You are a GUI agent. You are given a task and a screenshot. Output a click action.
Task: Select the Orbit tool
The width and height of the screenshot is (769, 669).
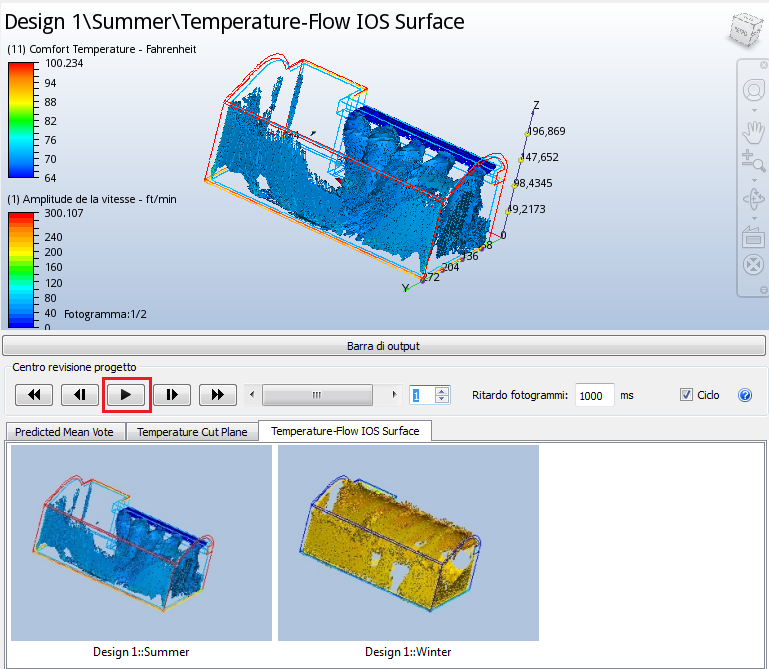tap(753, 199)
